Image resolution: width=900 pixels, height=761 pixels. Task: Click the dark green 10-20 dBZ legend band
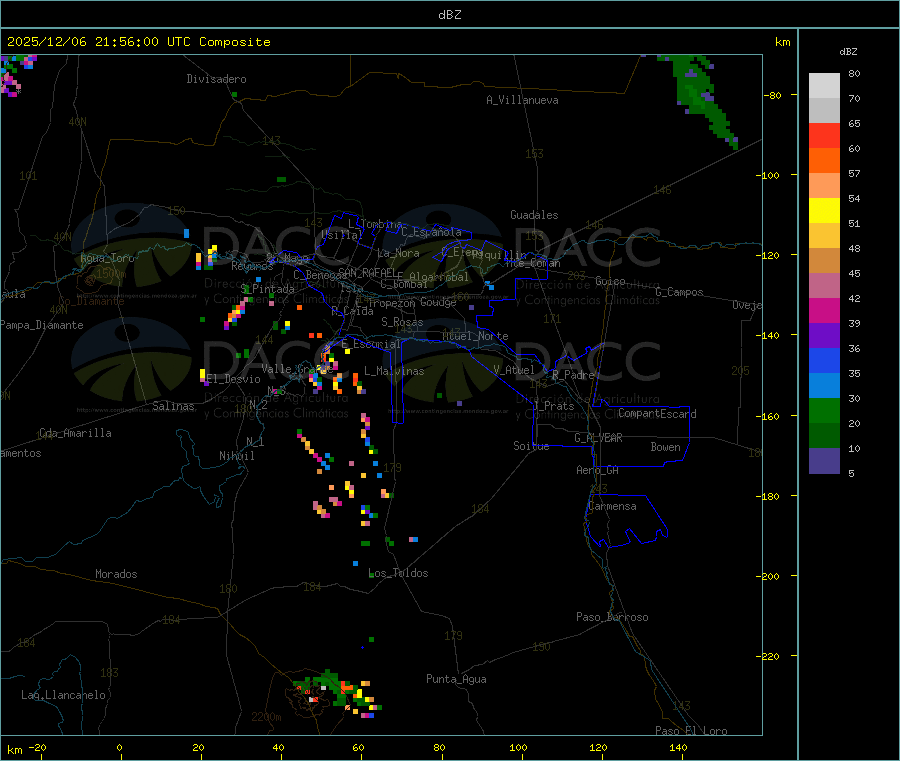[x=824, y=436]
